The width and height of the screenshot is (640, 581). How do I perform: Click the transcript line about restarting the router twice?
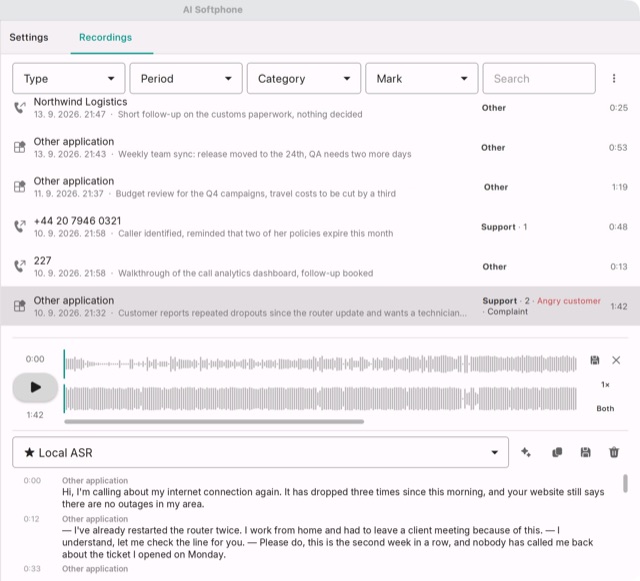(328, 542)
